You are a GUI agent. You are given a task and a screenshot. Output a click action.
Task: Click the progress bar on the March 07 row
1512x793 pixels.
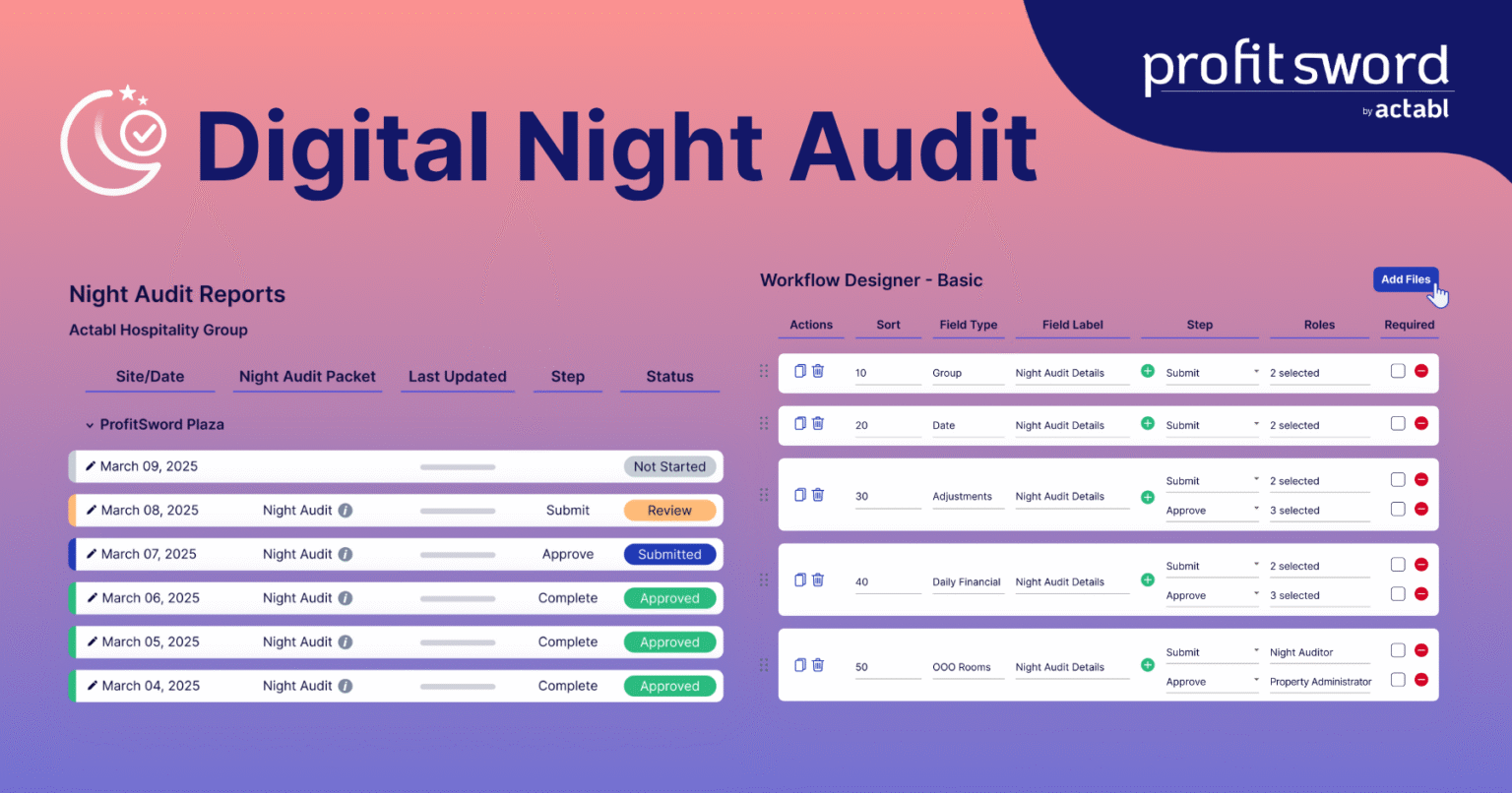coord(457,554)
